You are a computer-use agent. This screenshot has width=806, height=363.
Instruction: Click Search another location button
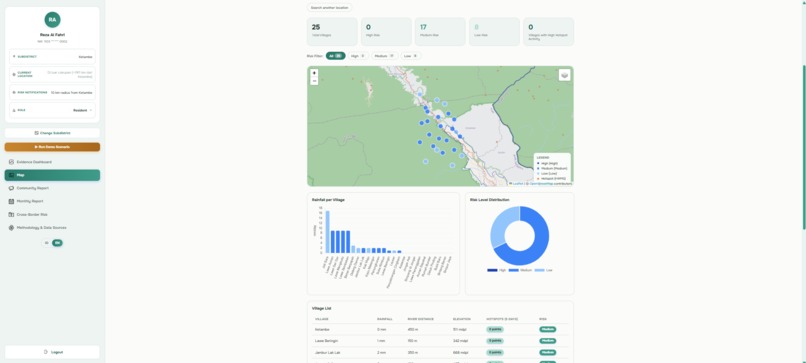click(x=329, y=8)
